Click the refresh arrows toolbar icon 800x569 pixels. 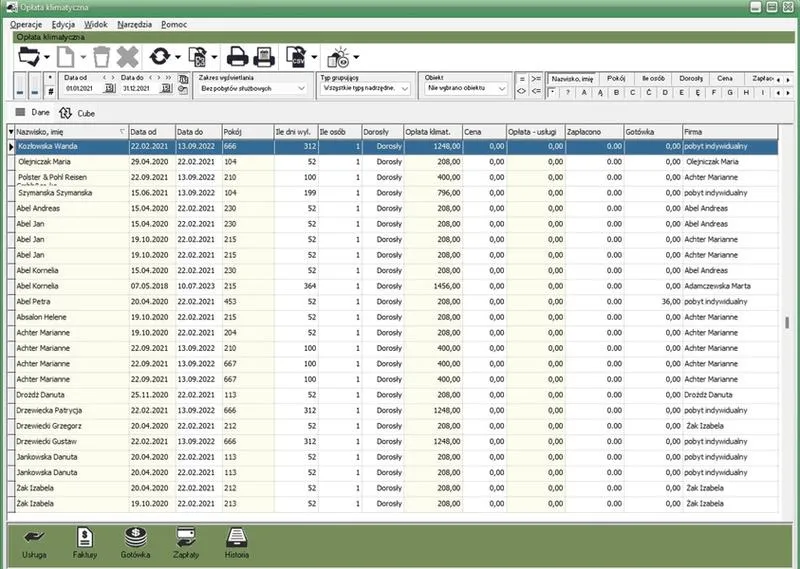(160, 57)
